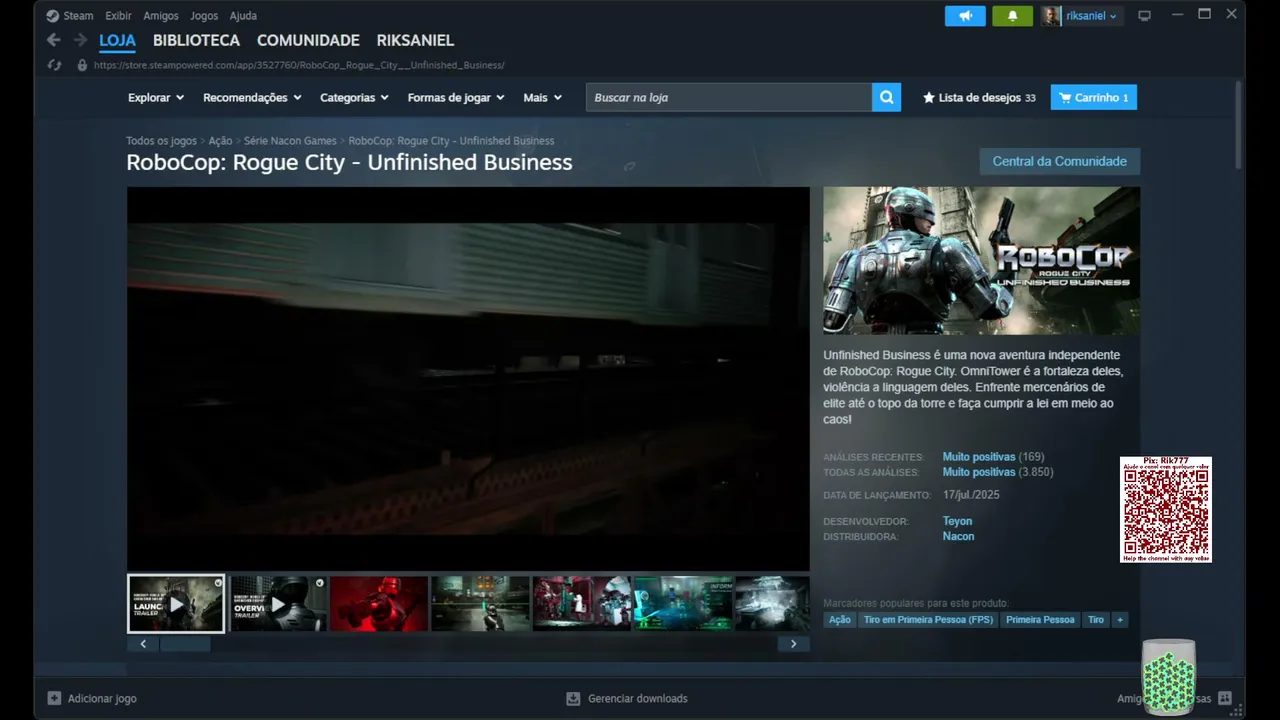Open Central da Comunidade
Viewport: 1280px width, 720px height.
(1060, 161)
